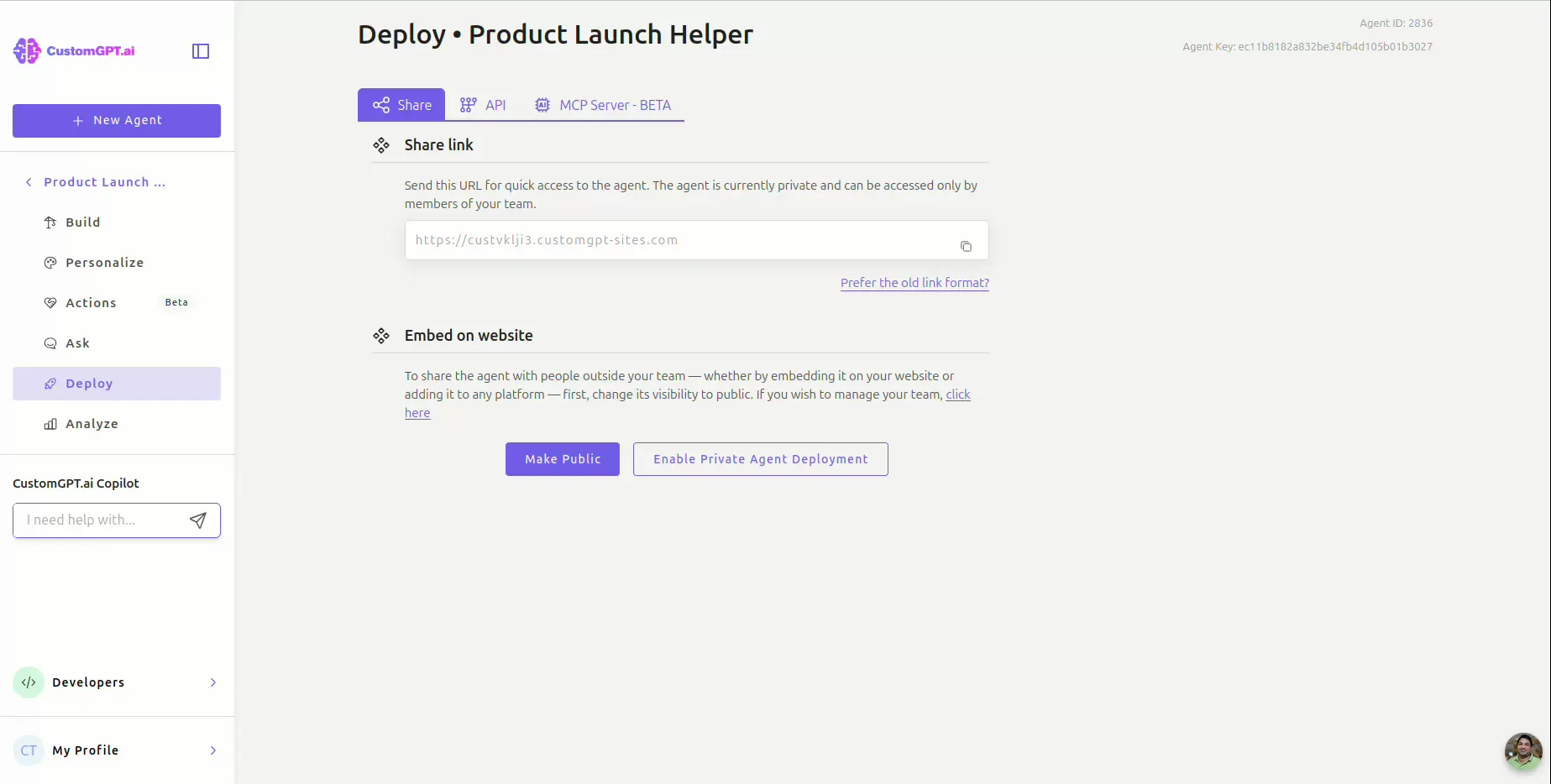Screen dimensions: 1551x784
Task: Create a New Agent
Action: [117, 120]
